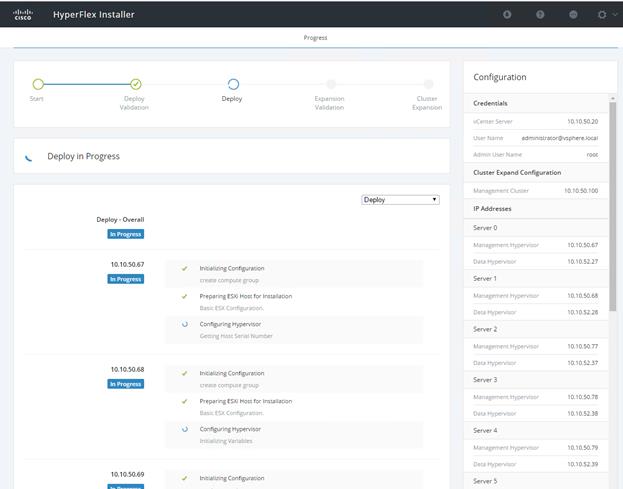Click the Configuration panel scrollbar thumb
623x489 pixels.
tap(613, 206)
